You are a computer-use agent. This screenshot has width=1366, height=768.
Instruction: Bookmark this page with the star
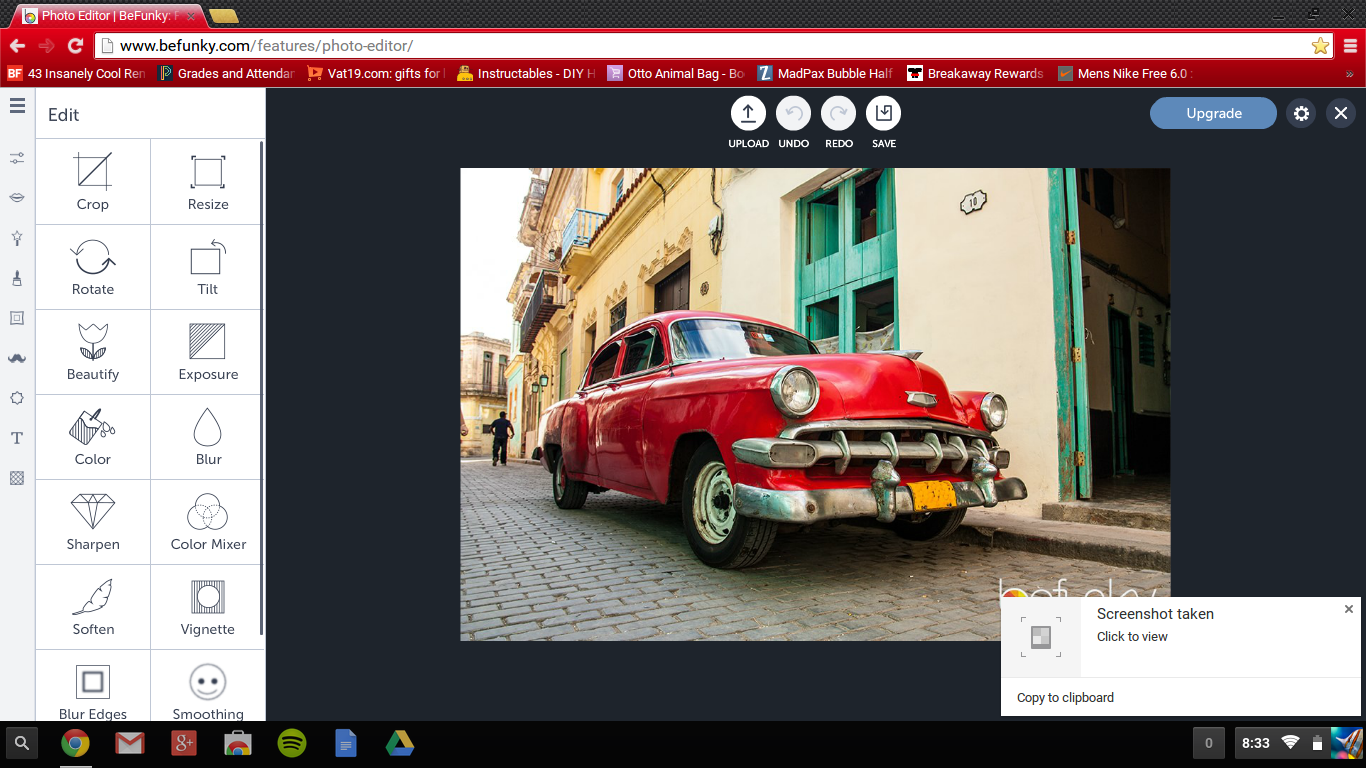point(1320,46)
